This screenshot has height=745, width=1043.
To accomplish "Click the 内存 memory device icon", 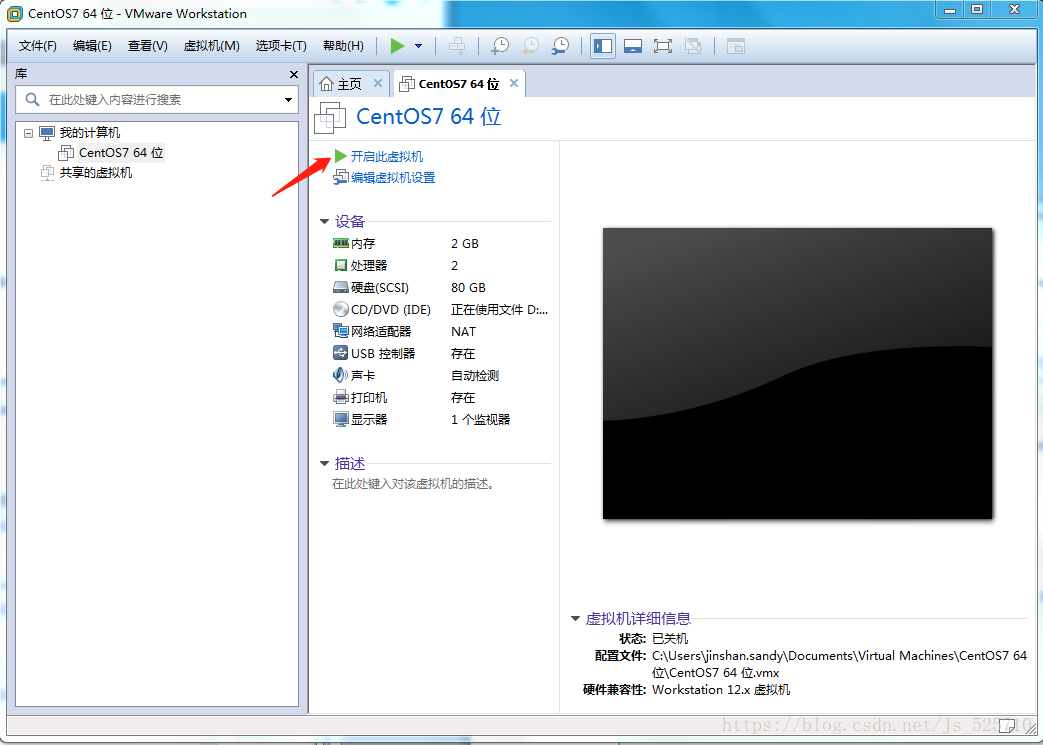I will click(x=341, y=243).
